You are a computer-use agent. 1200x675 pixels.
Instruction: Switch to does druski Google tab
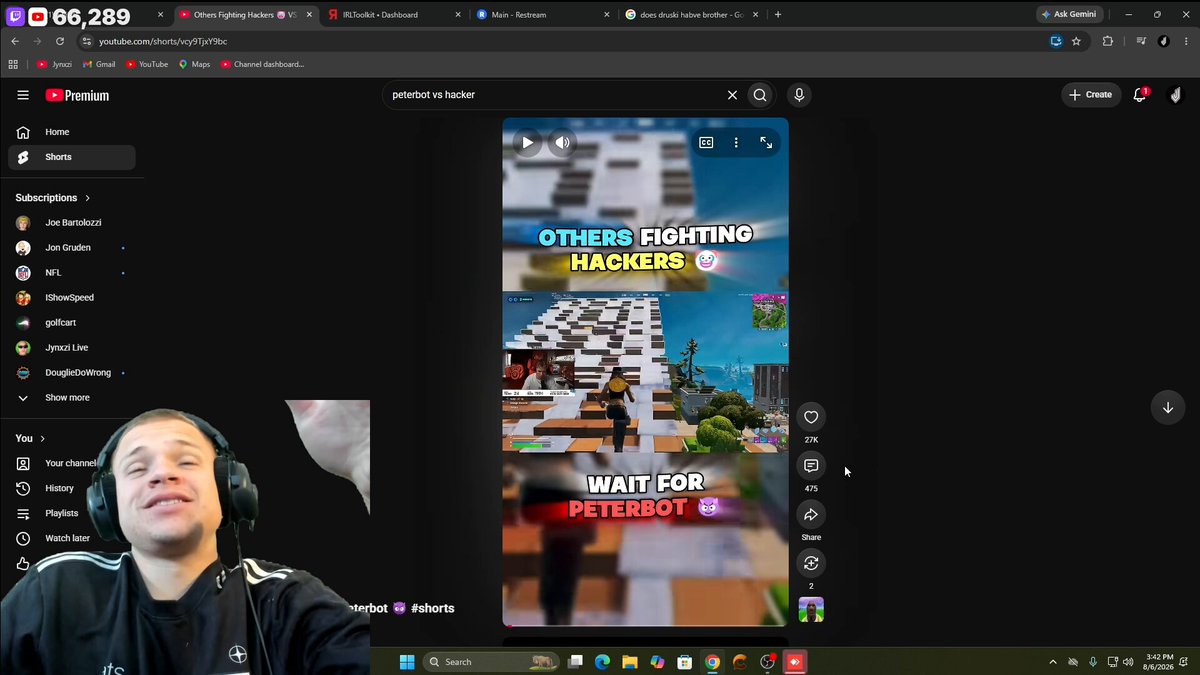689,15
